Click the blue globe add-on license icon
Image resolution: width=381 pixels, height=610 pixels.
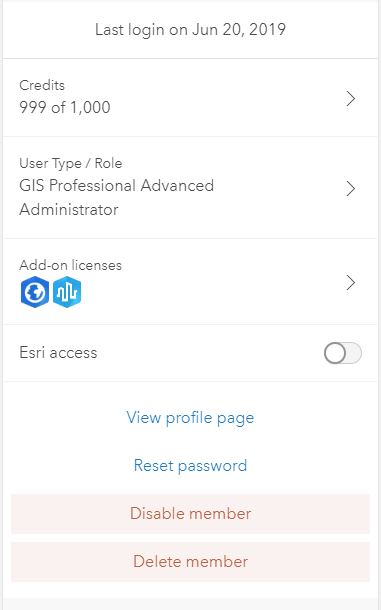coord(35,292)
